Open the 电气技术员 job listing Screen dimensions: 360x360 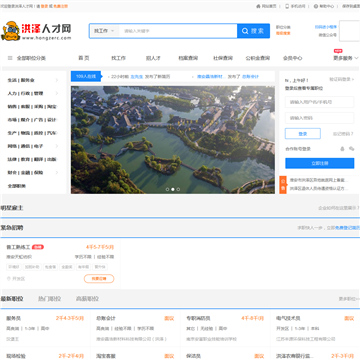[288, 318]
